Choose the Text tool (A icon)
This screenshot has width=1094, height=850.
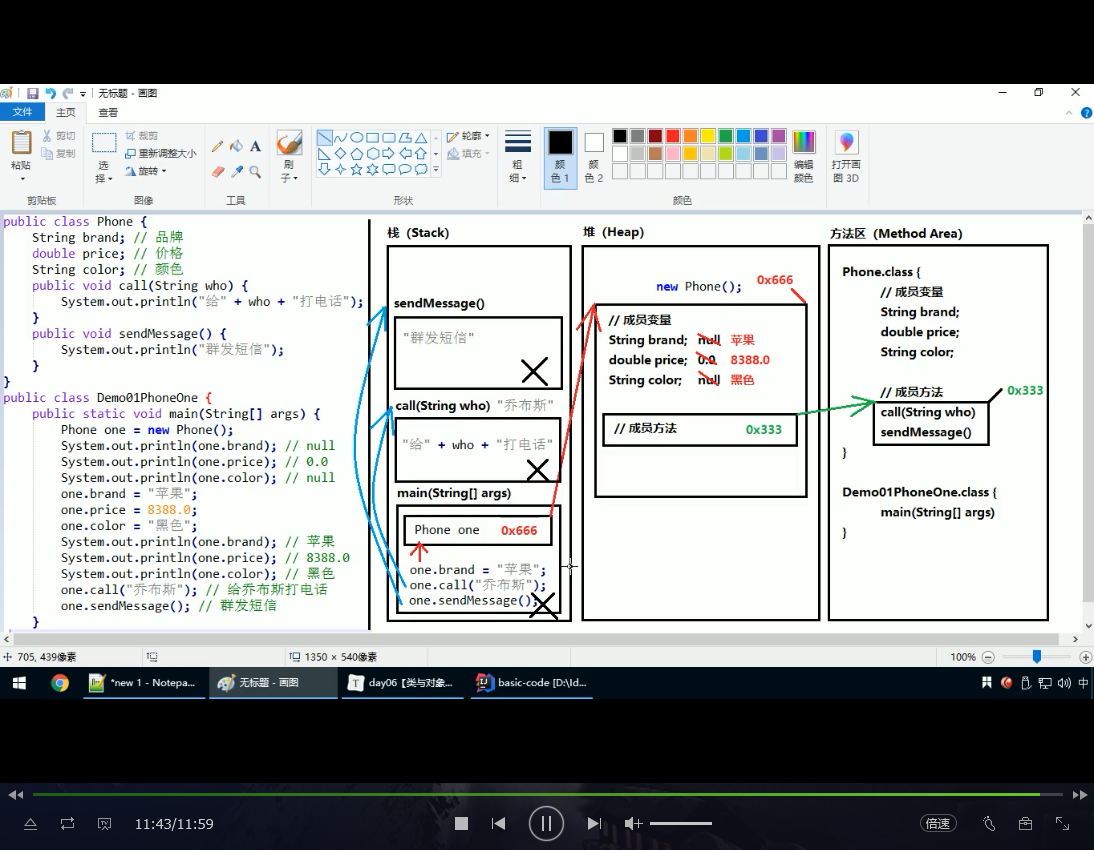(x=256, y=146)
